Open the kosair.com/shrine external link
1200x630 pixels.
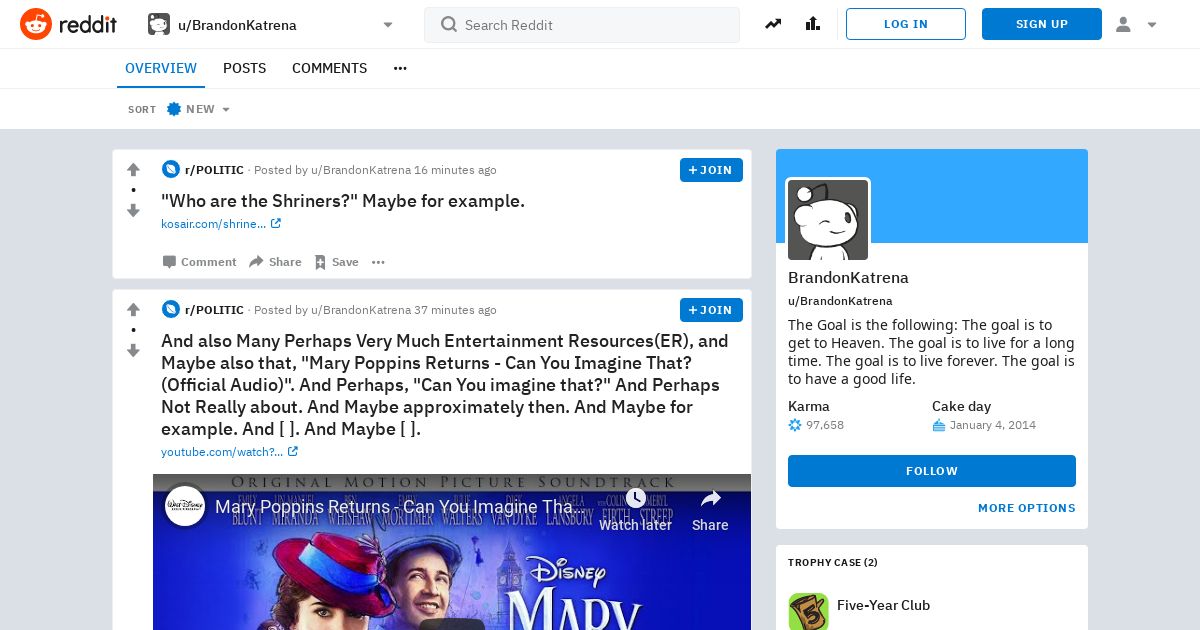pos(221,224)
